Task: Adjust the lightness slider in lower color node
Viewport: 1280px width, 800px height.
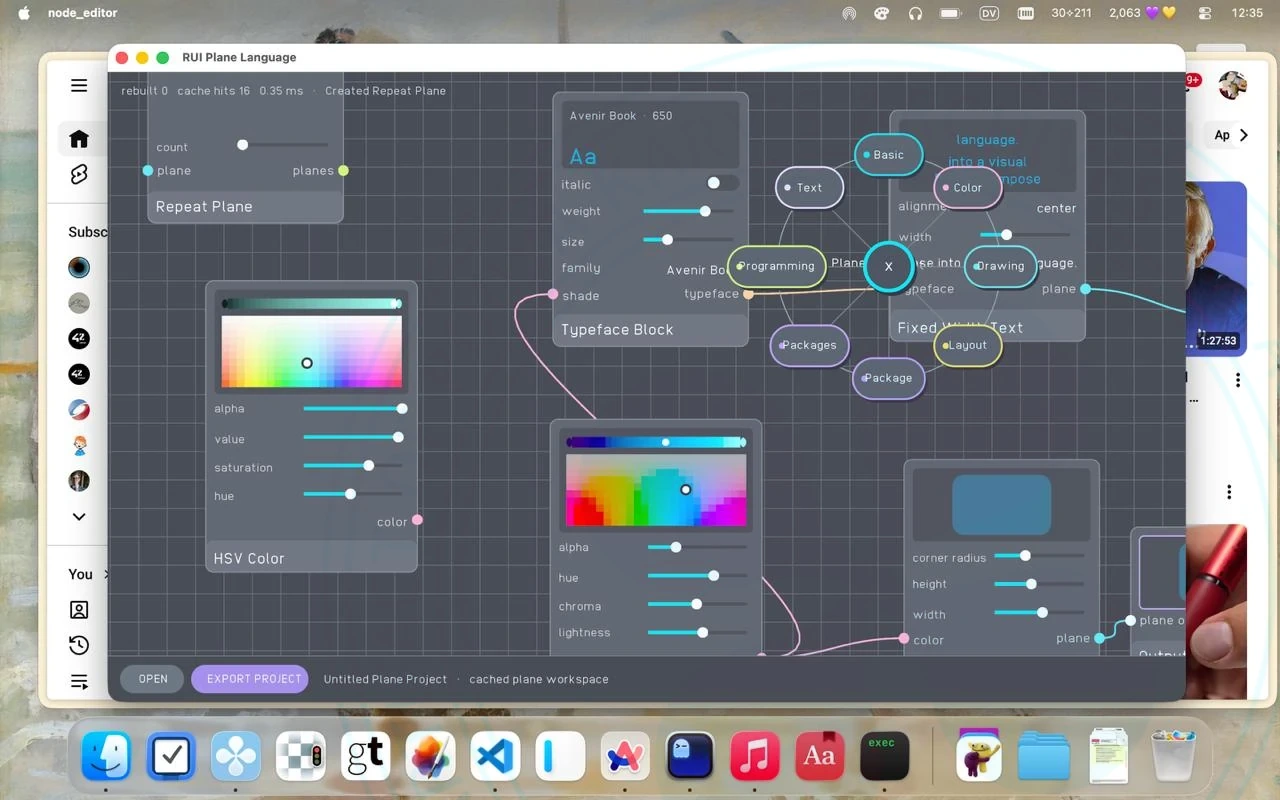Action: (697, 632)
